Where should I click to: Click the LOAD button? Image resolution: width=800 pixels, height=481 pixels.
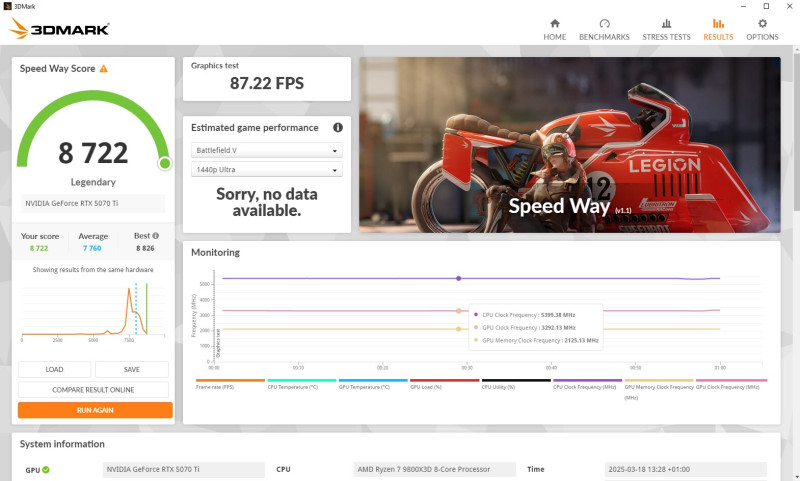point(54,369)
